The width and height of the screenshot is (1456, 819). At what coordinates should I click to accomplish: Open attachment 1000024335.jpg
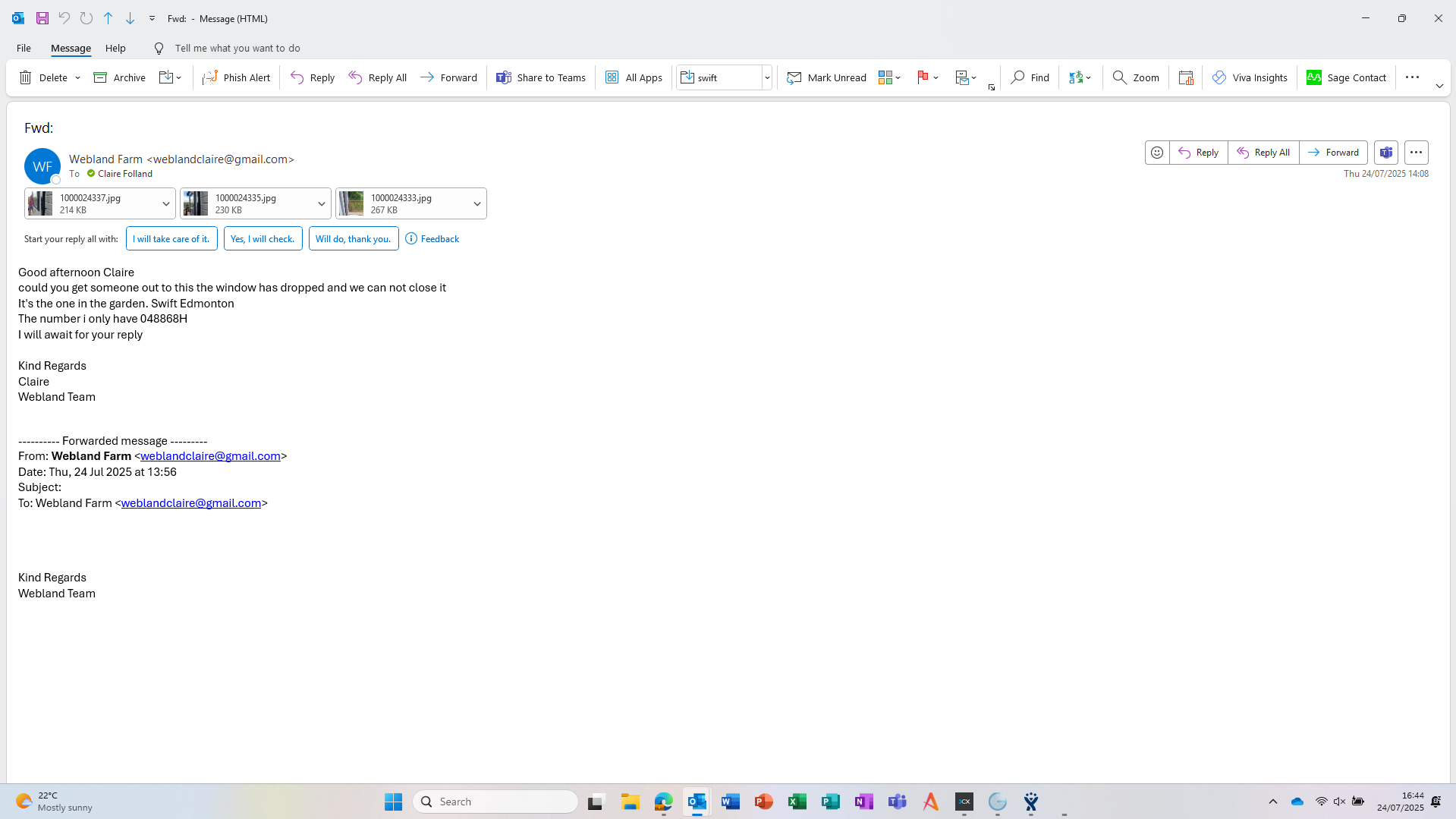pos(246,203)
